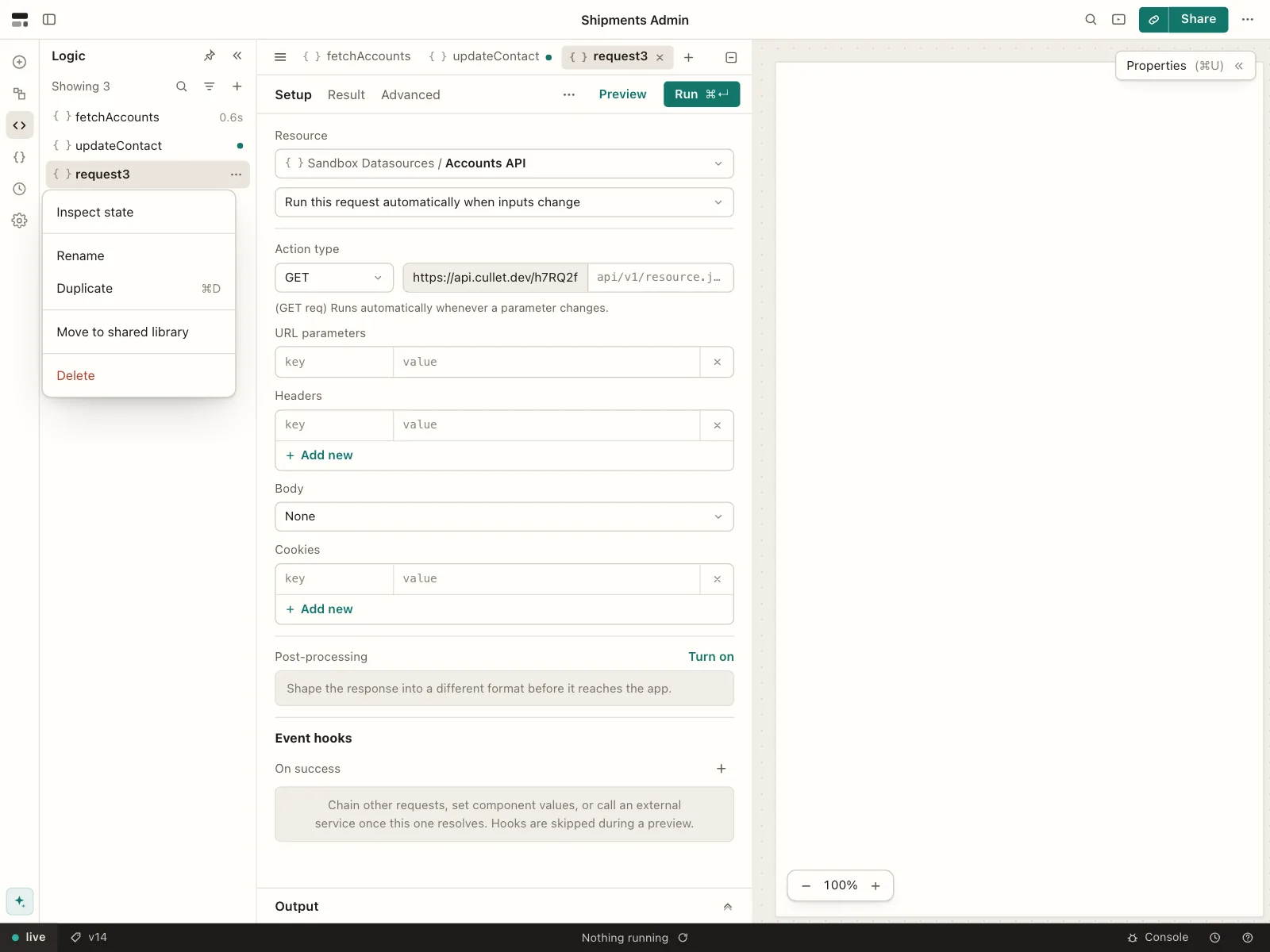Open the status bar history clock
The height and width of the screenshot is (952, 1270).
pyautogui.click(x=1214, y=938)
